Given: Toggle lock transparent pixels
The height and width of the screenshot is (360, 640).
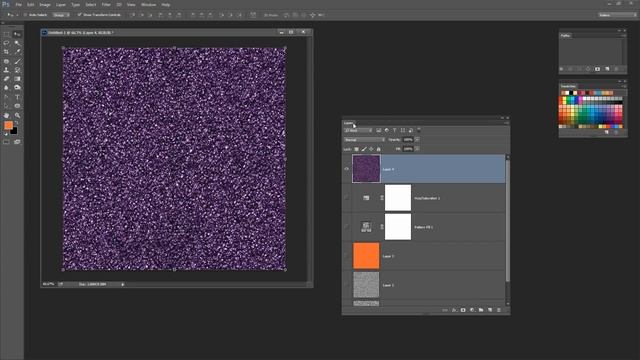Looking at the screenshot, I should (x=356, y=149).
